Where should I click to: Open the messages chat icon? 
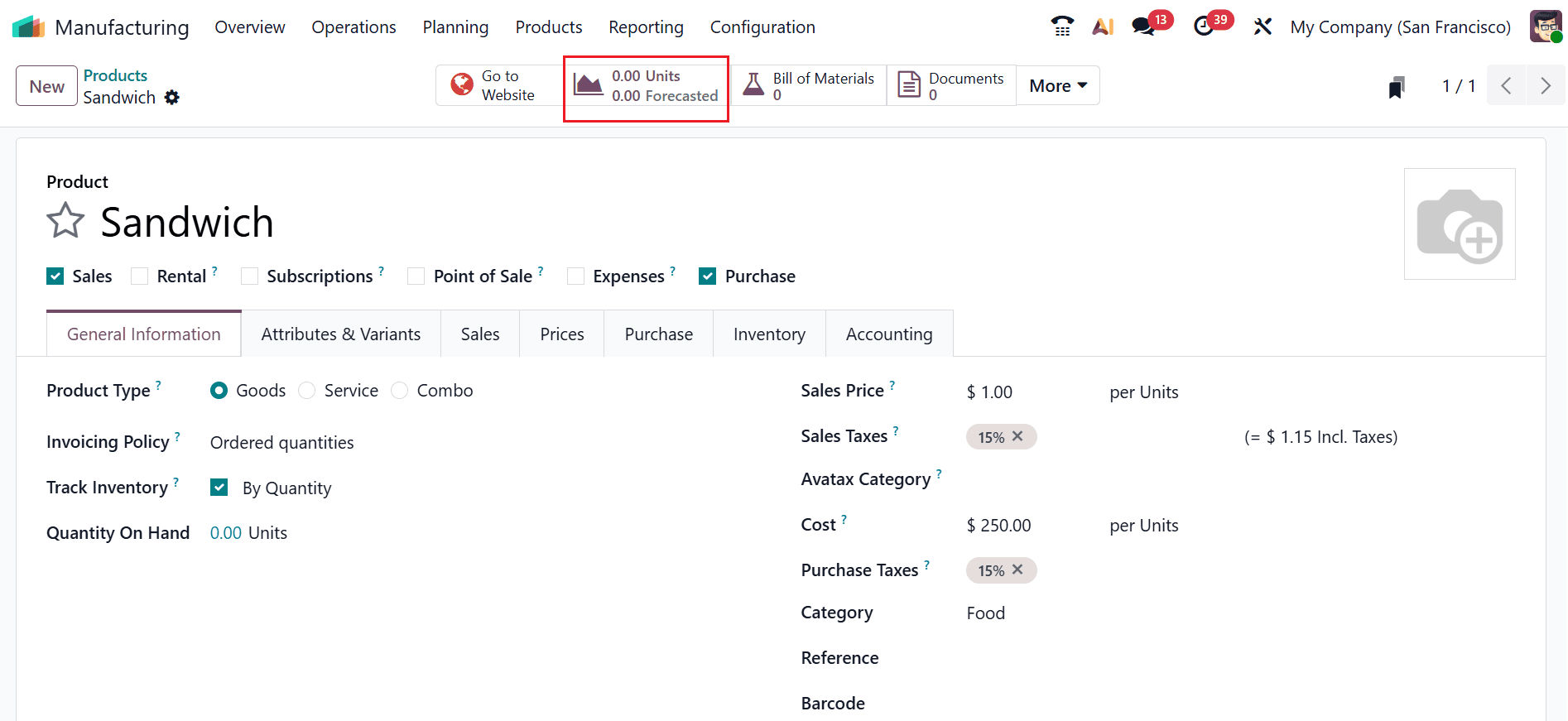coord(1143,26)
